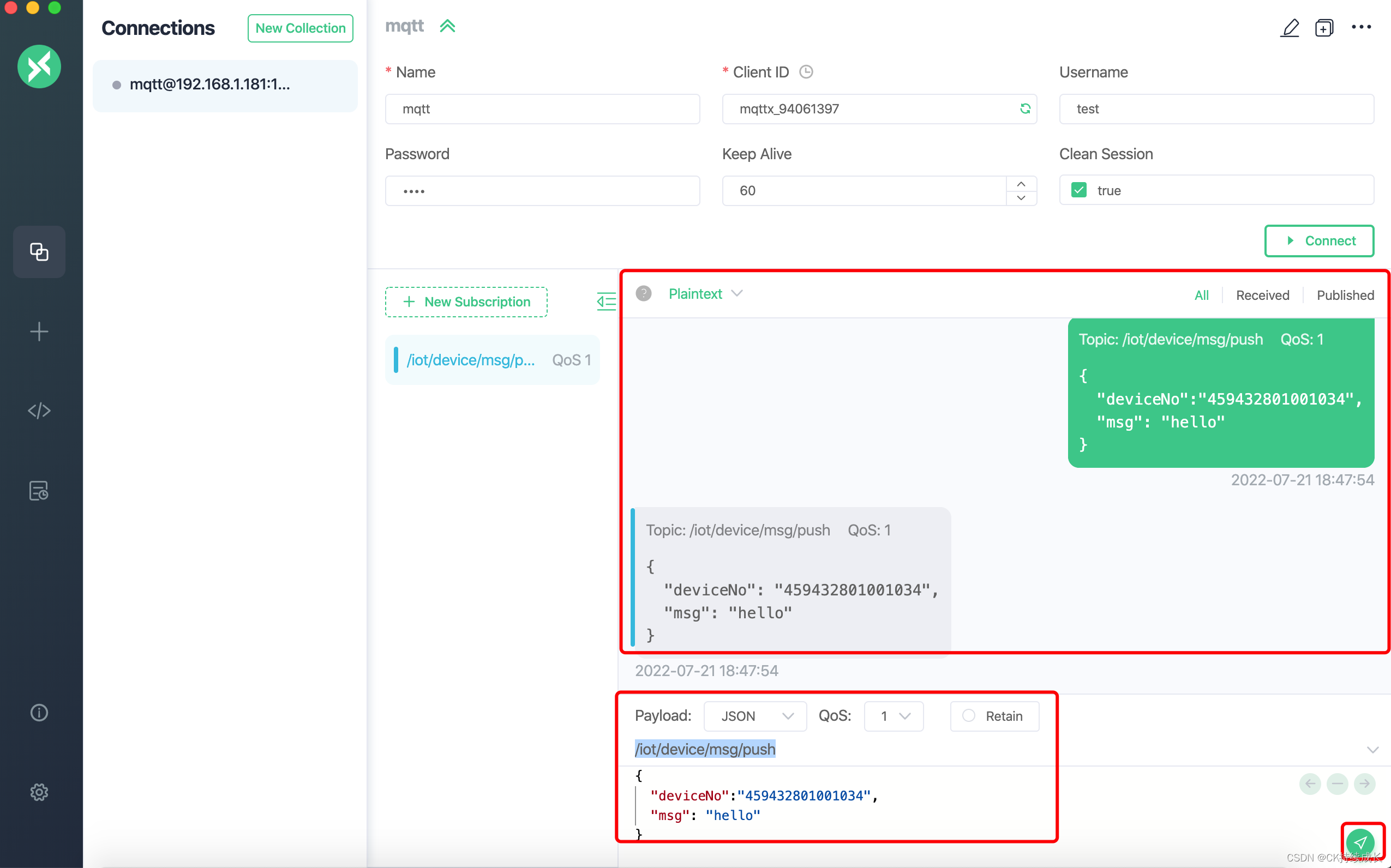Switch to the Published messages tab

pos(1345,295)
